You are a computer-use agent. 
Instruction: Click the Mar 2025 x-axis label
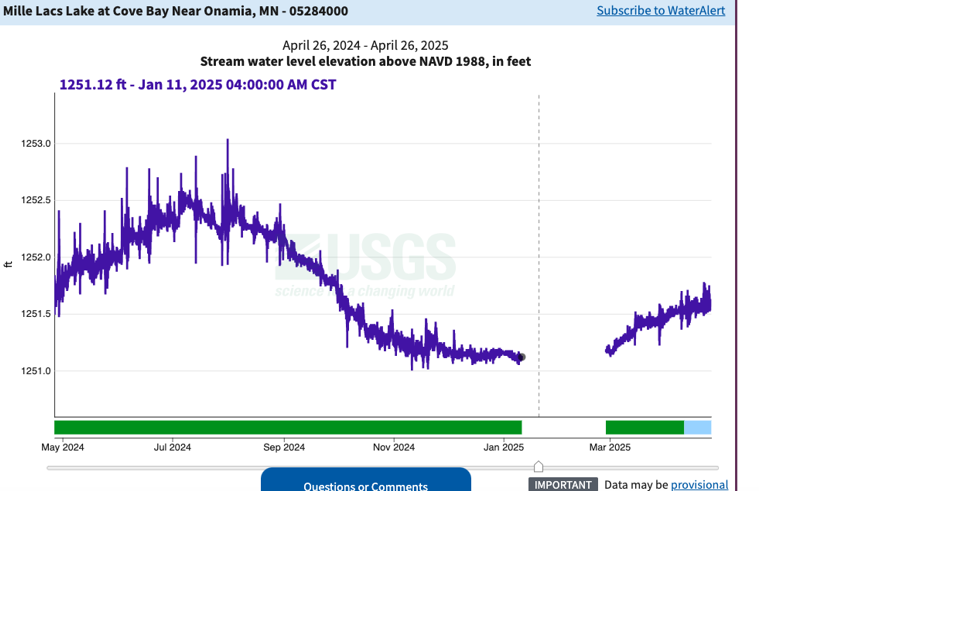pyautogui.click(x=609, y=447)
